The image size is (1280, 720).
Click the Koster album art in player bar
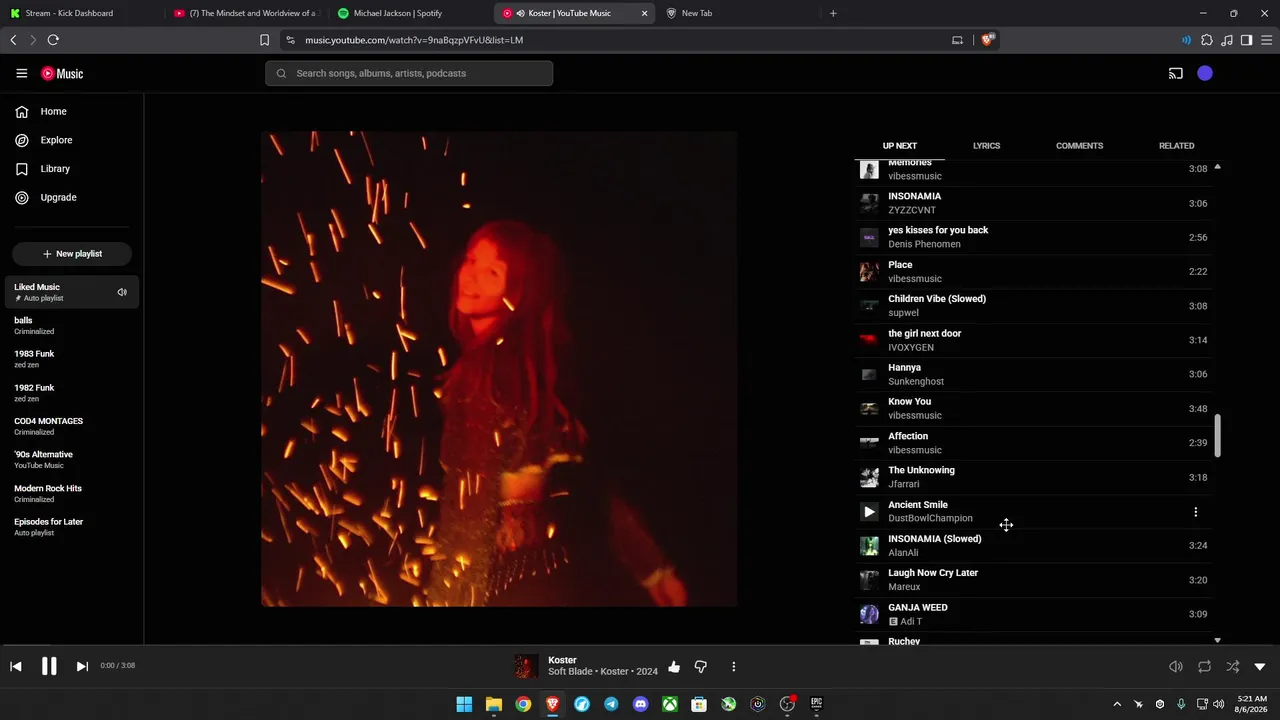[526, 666]
